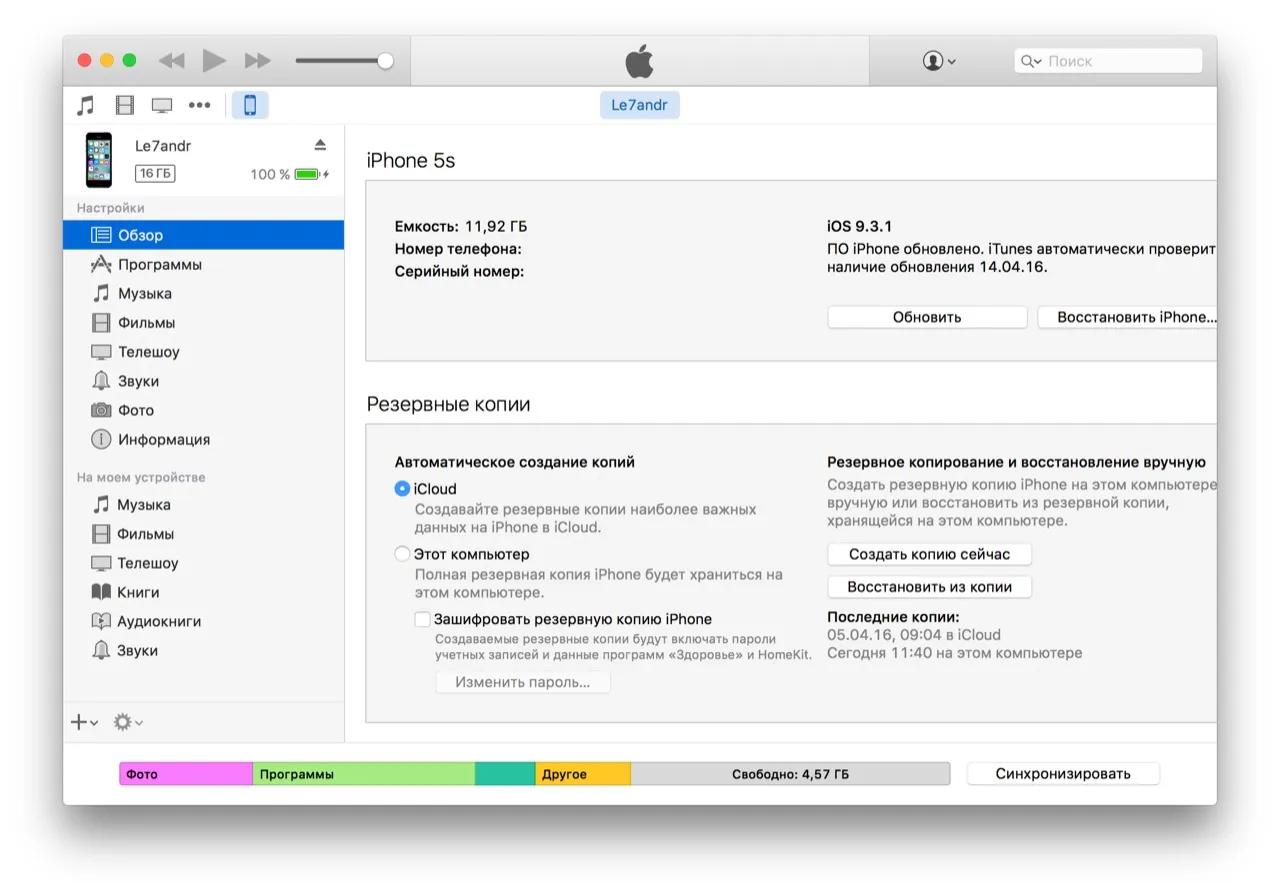Viewport: 1280px width, 895px height.
Task: Open the account user menu
Action: coord(939,61)
